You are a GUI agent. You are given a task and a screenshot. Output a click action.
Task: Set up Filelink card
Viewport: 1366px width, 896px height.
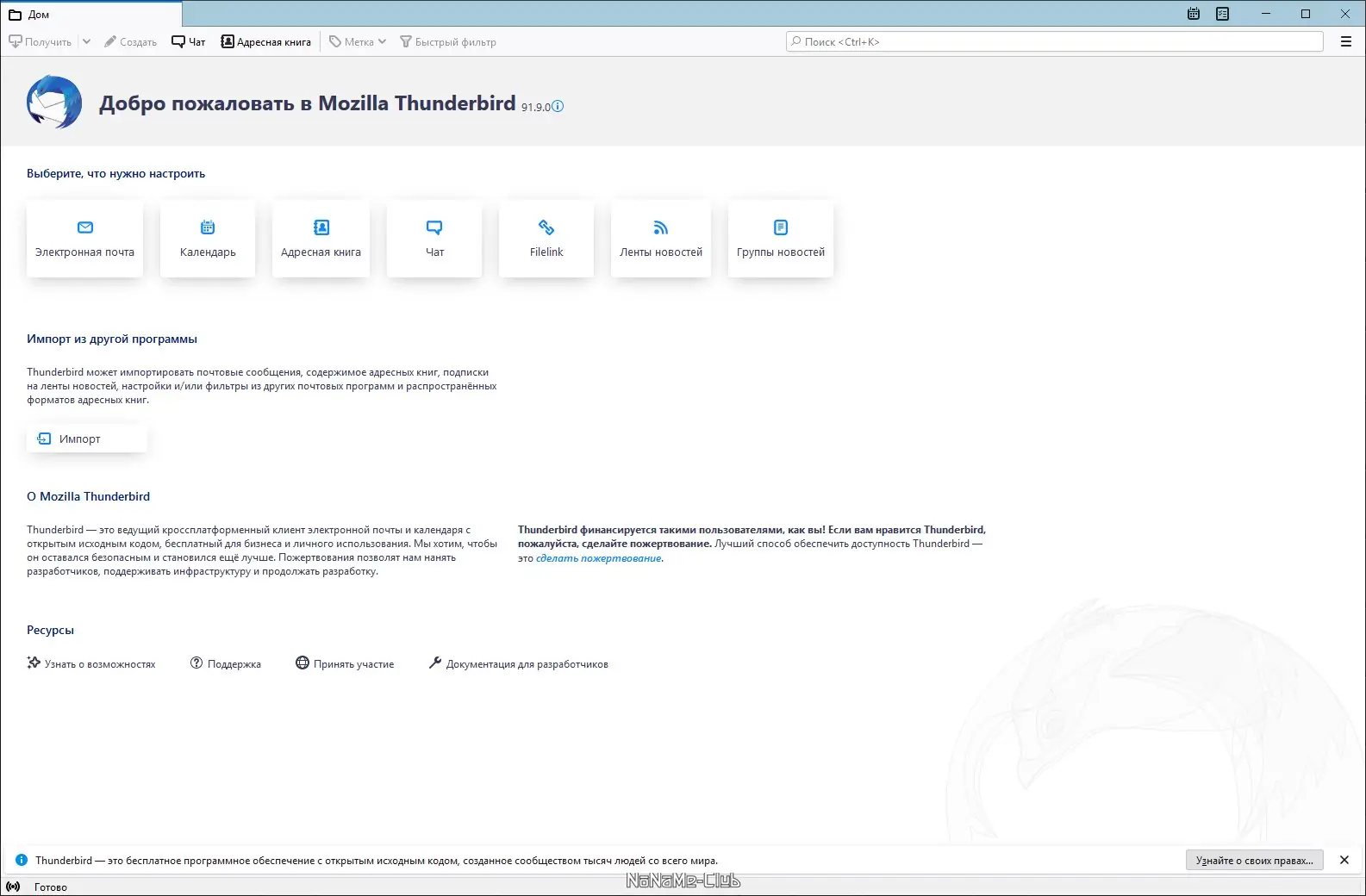[546, 239]
